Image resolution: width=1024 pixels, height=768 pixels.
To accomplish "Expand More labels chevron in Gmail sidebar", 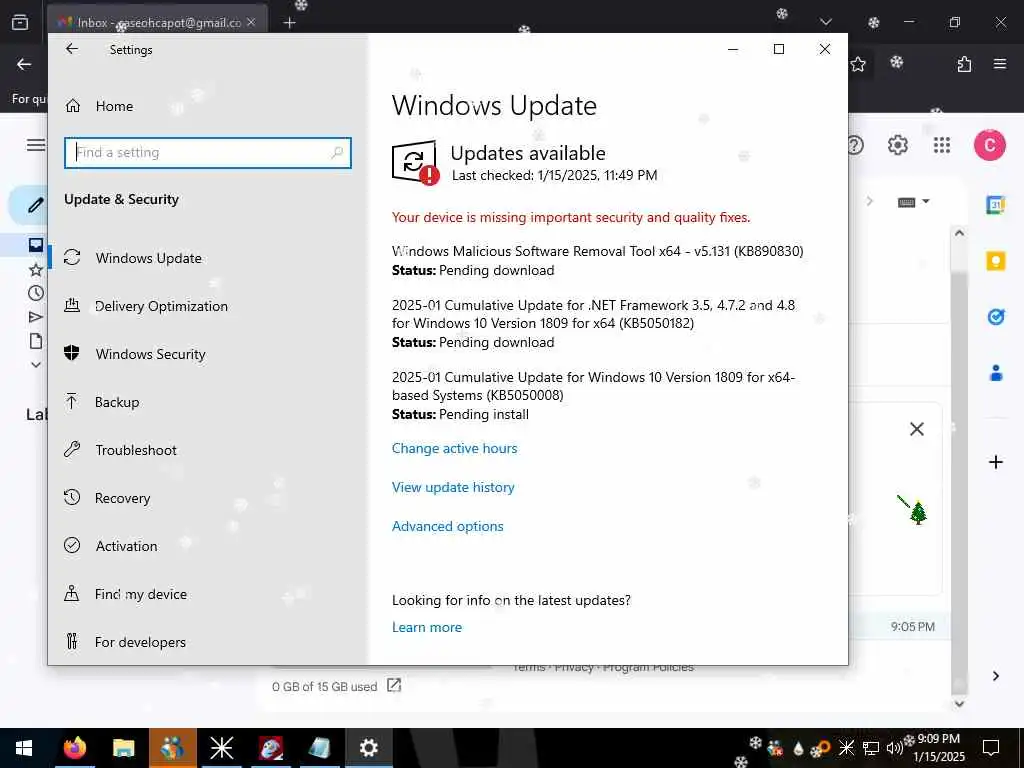I will click(36, 365).
